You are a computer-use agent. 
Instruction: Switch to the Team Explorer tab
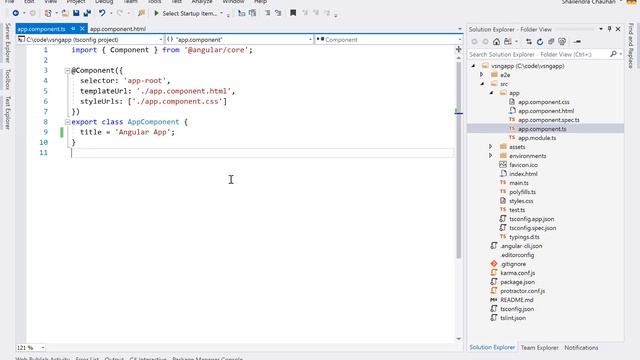pos(539,348)
